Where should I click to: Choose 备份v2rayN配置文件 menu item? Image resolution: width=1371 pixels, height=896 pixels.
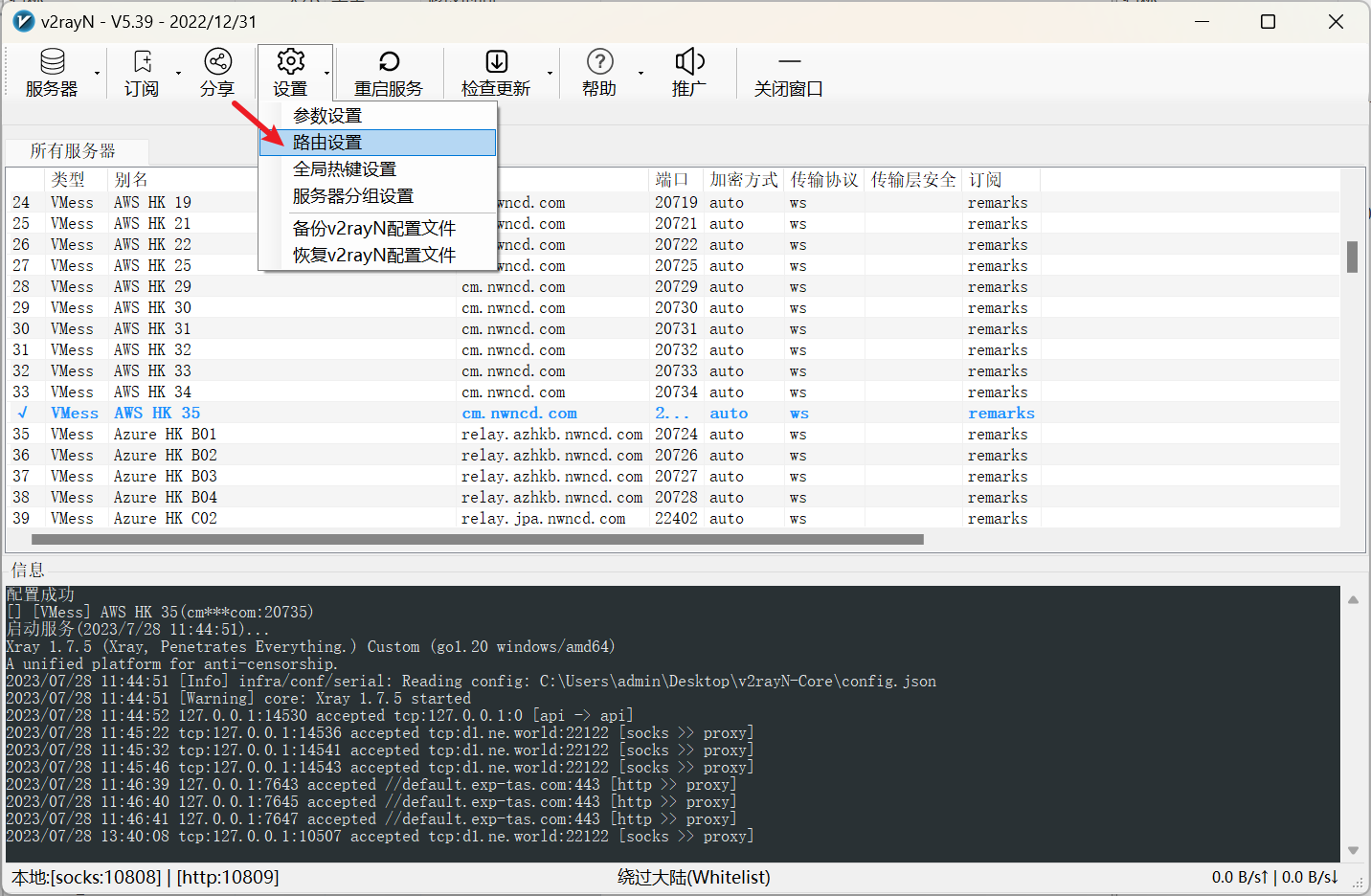pos(378,229)
